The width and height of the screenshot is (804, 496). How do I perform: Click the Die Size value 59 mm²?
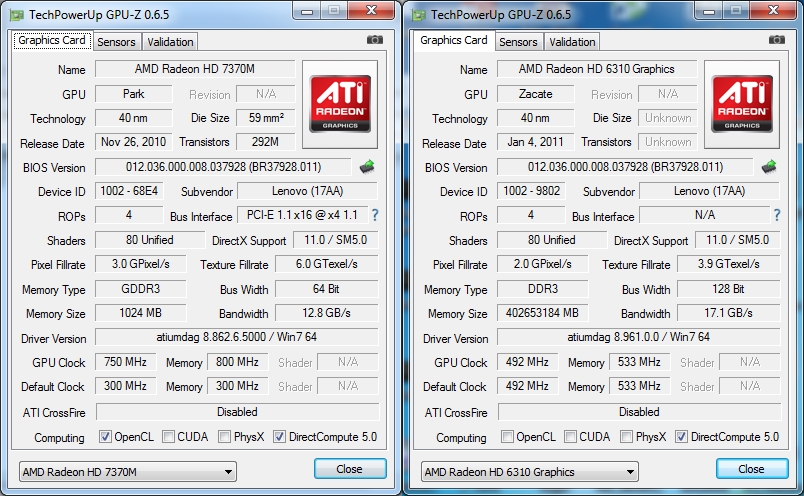click(266, 118)
